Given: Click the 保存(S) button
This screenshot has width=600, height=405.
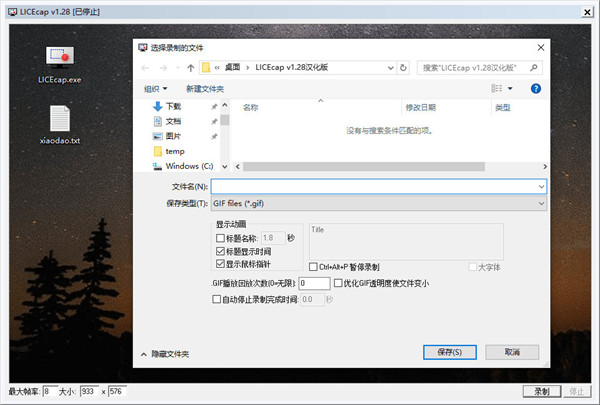Looking at the screenshot, I should [449, 352].
